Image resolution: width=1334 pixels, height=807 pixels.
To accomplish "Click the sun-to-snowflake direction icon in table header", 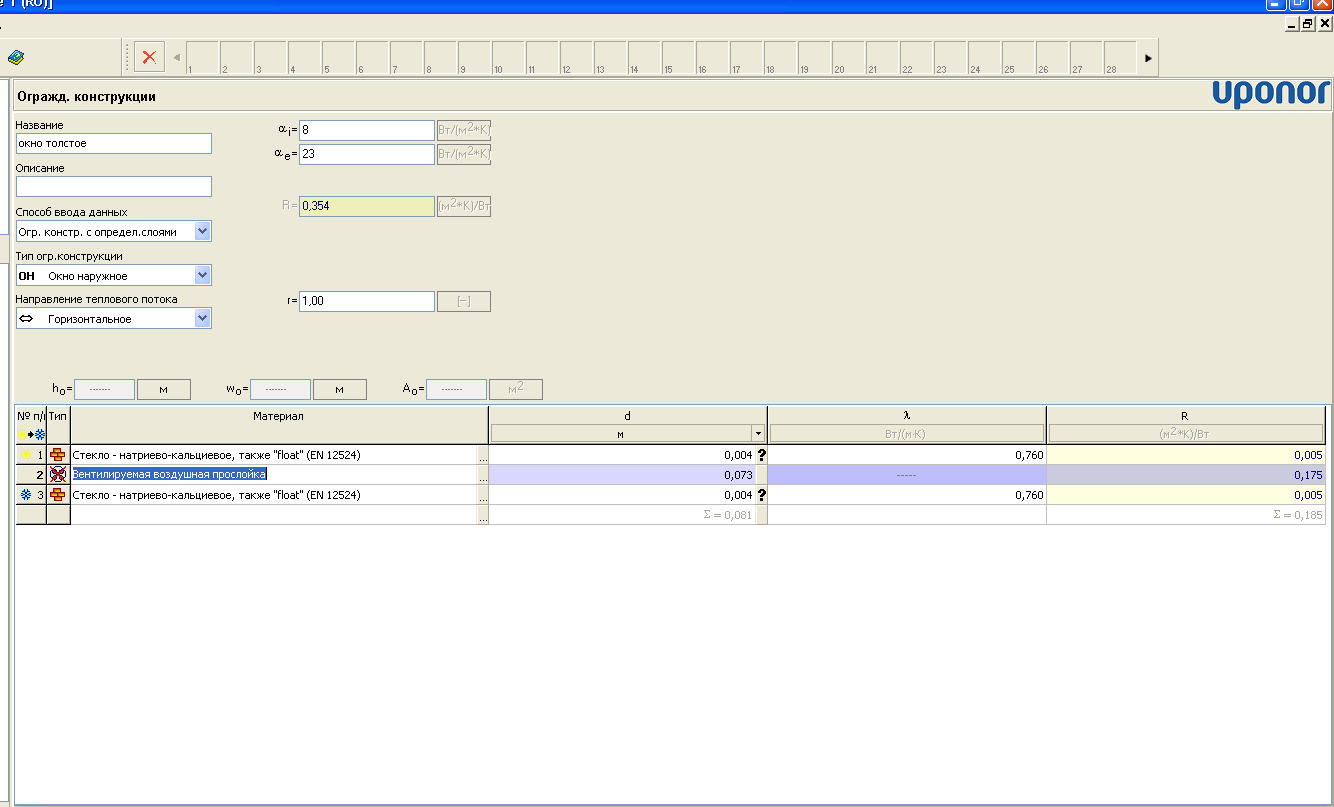I will [x=29, y=434].
